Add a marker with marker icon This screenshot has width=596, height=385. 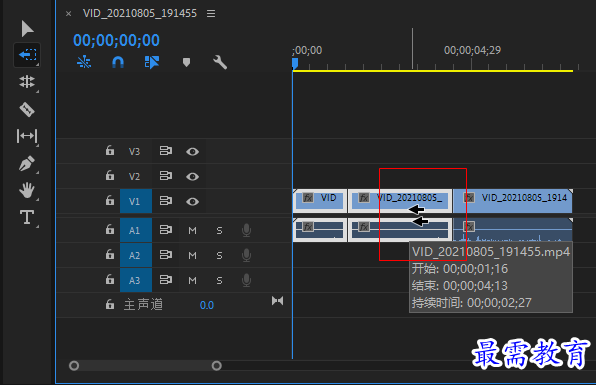pos(186,62)
